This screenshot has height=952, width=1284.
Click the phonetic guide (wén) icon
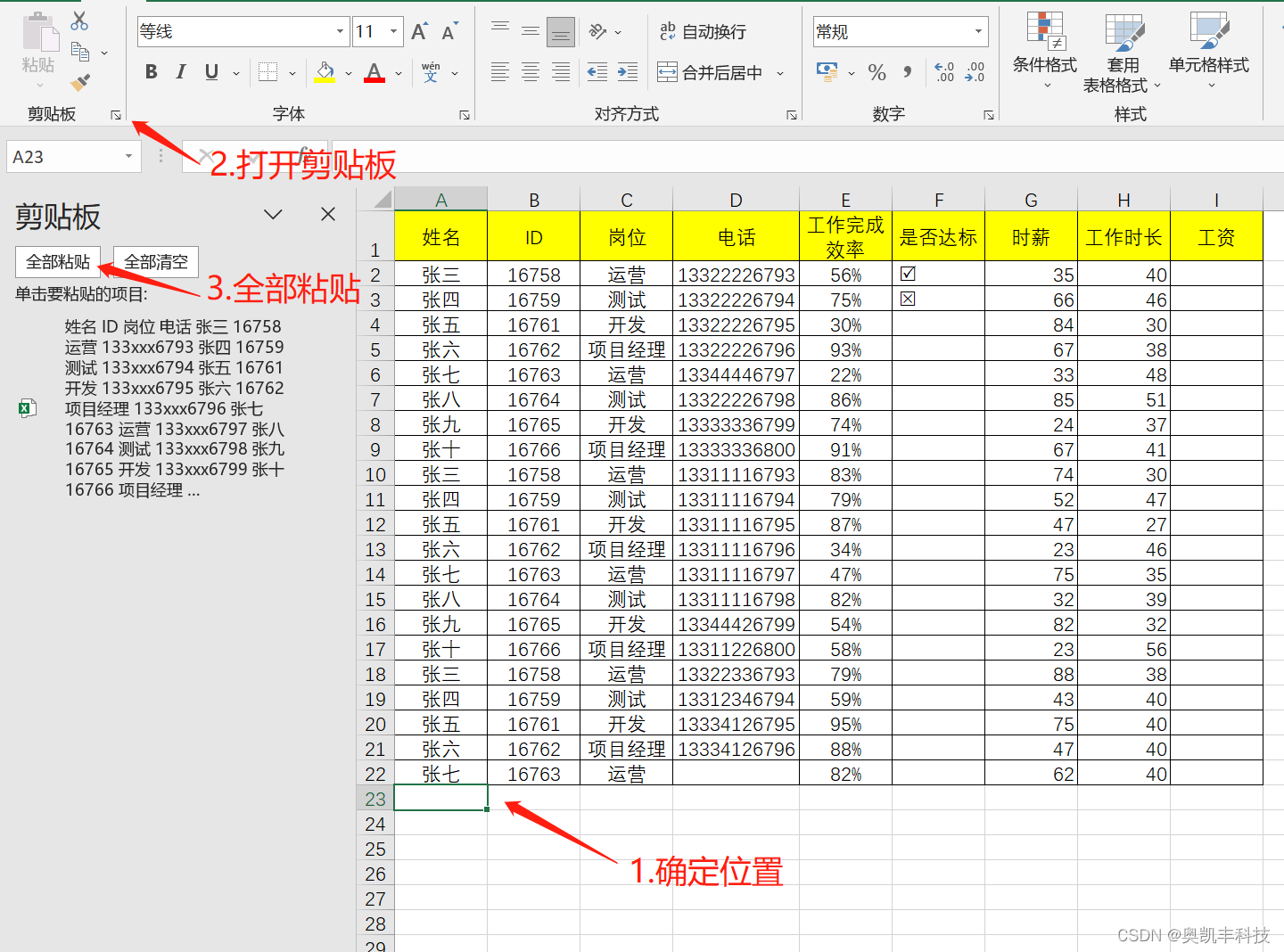[431, 72]
